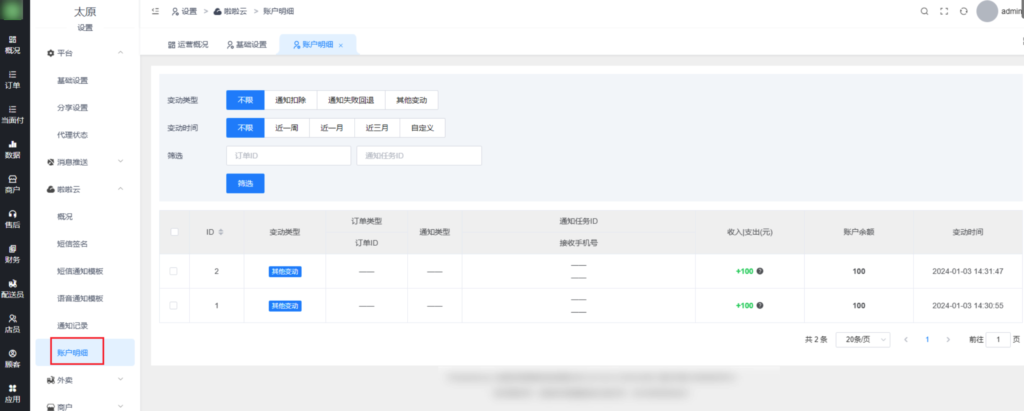The width and height of the screenshot is (1024, 411).
Task: Select 不限 for 变动时间 filter
Action: pos(245,128)
